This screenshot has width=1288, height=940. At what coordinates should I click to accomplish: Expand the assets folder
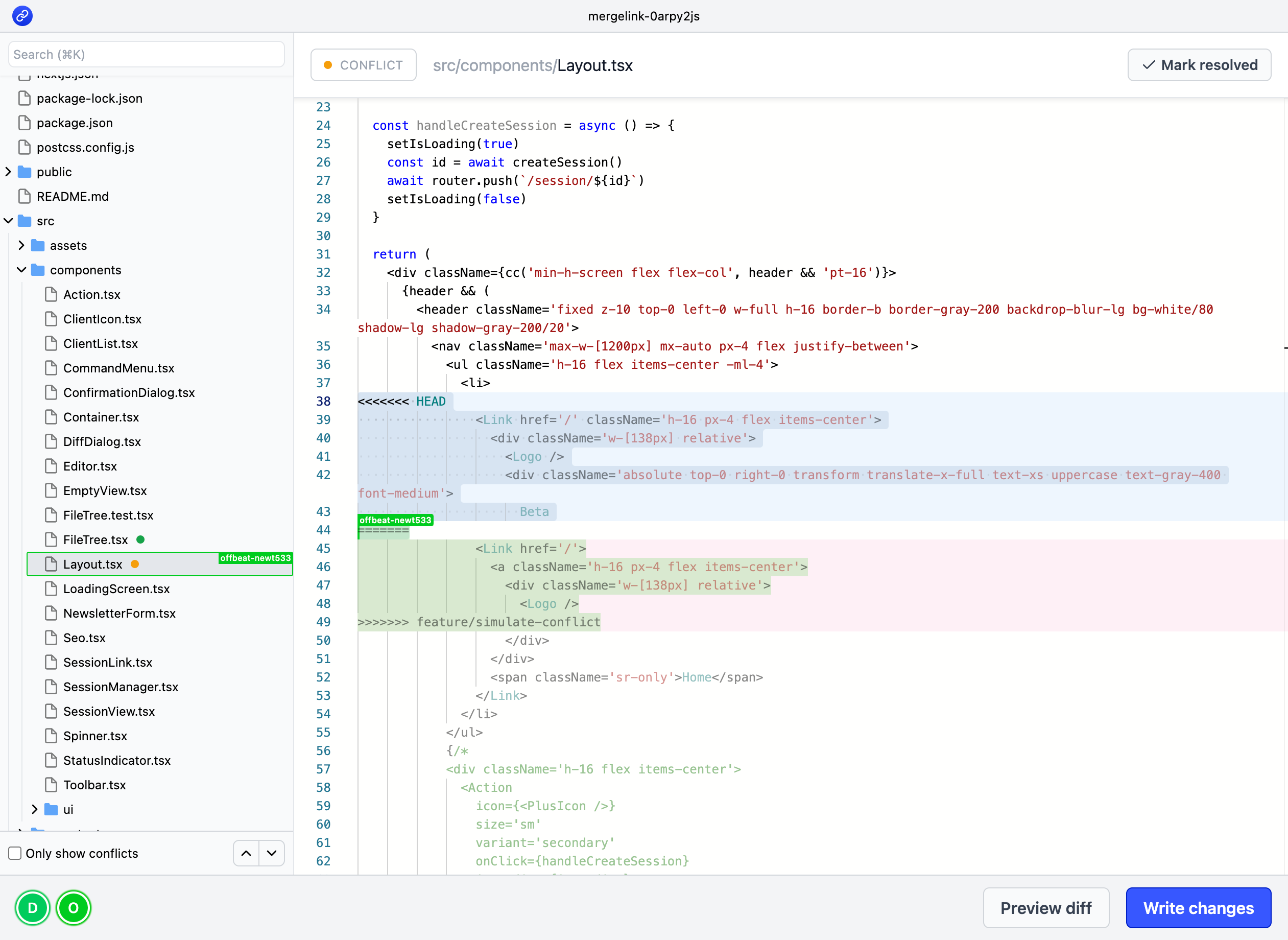pyautogui.click(x=21, y=245)
